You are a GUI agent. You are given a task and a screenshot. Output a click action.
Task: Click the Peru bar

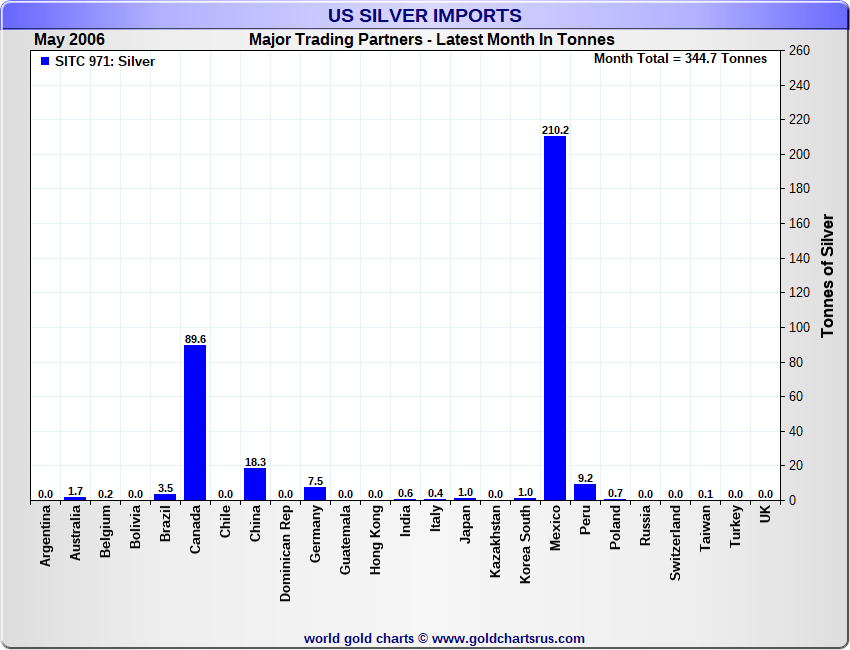point(585,492)
